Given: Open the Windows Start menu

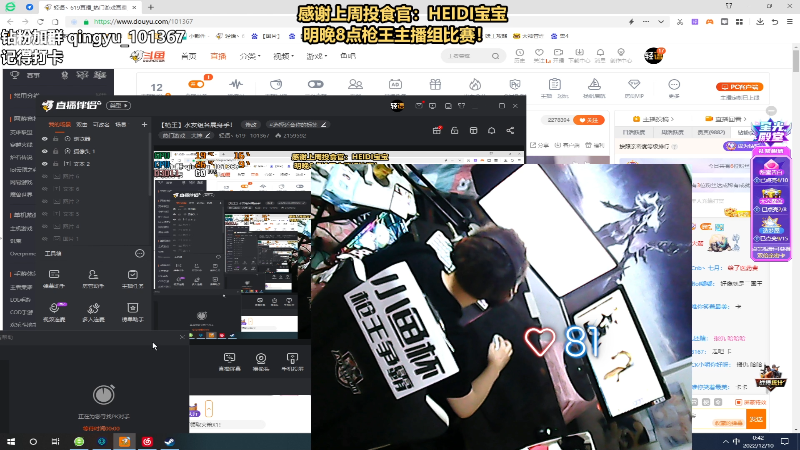Looking at the screenshot, I should point(11,441).
